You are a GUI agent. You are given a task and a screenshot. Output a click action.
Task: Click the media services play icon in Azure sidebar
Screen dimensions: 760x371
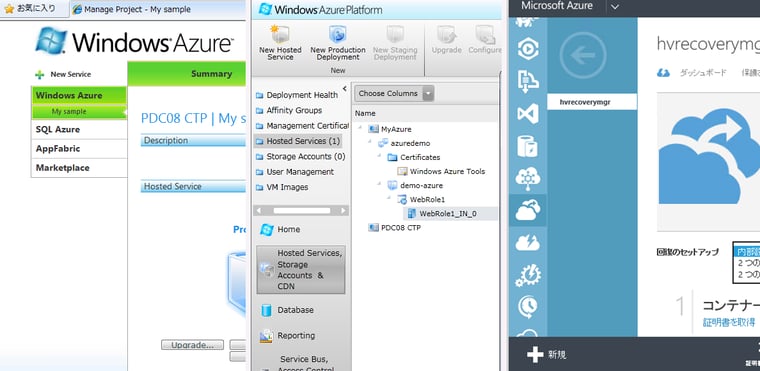(x=527, y=49)
